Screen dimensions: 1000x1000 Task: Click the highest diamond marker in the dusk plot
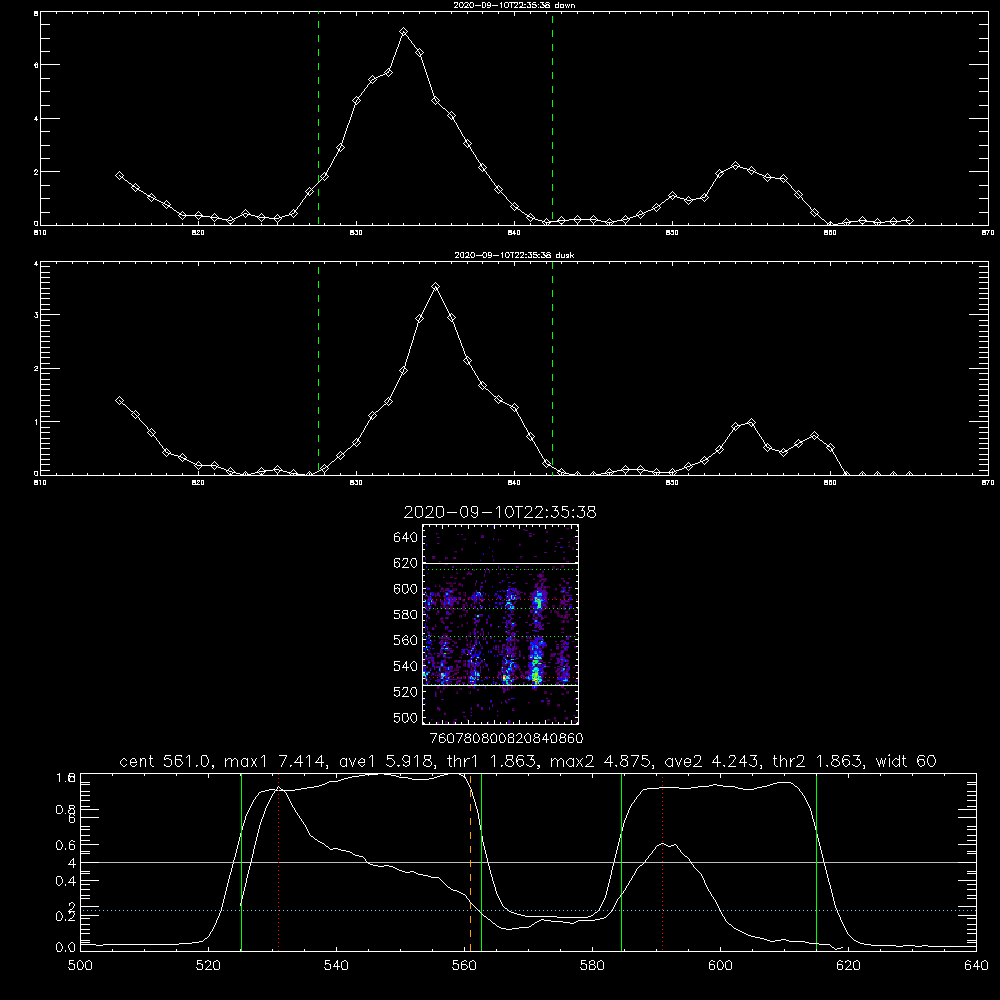pyautogui.click(x=436, y=287)
